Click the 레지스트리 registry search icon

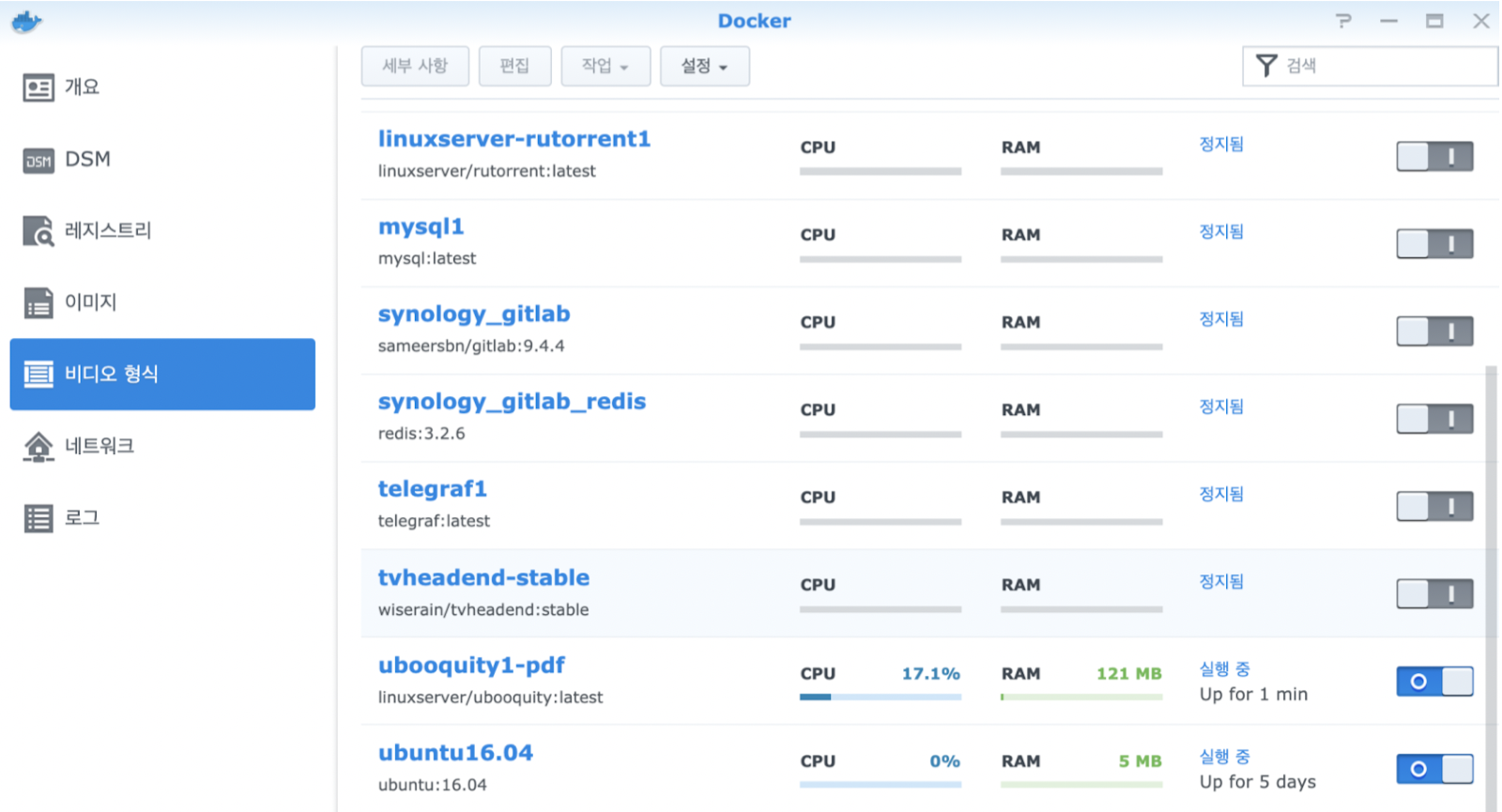[38, 231]
